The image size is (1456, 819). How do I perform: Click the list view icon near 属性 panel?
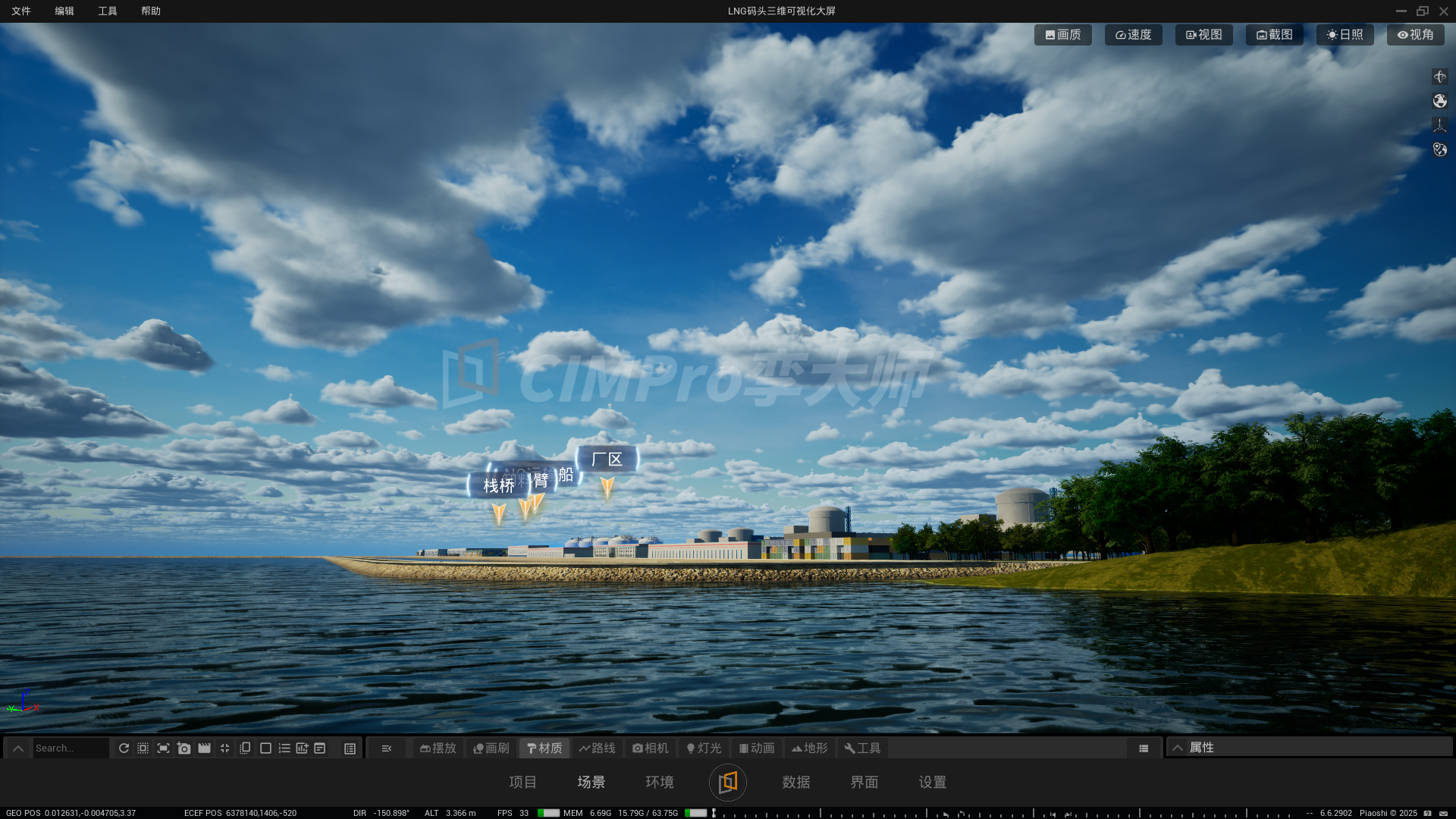click(1144, 748)
